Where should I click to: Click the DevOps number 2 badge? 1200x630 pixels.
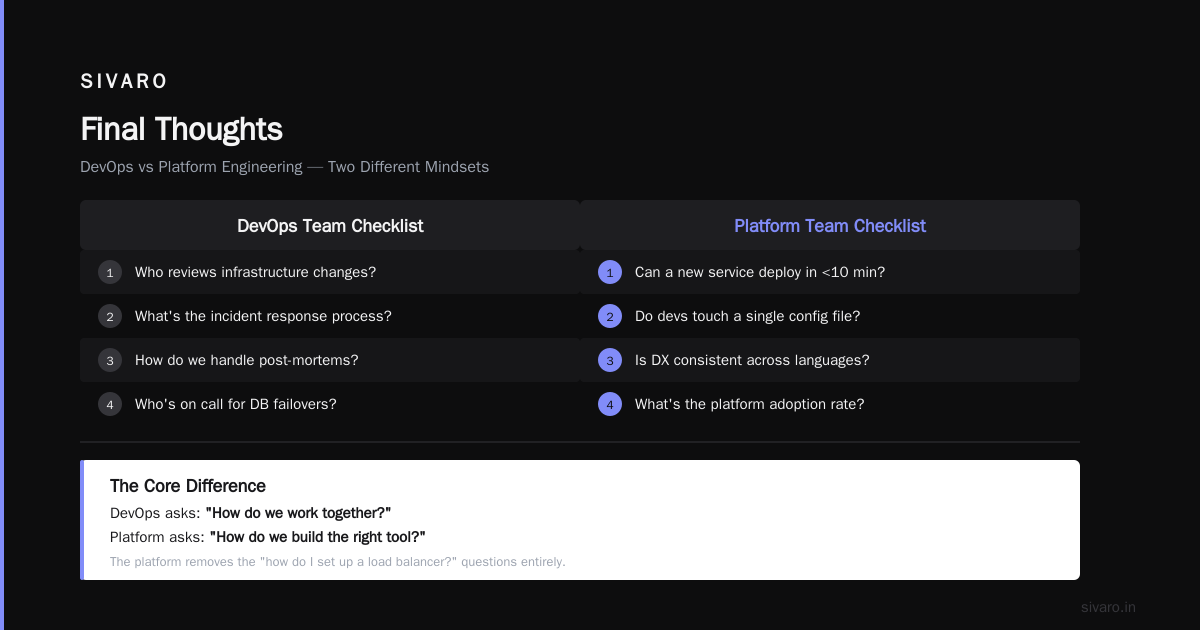click(x=110, y=316)
